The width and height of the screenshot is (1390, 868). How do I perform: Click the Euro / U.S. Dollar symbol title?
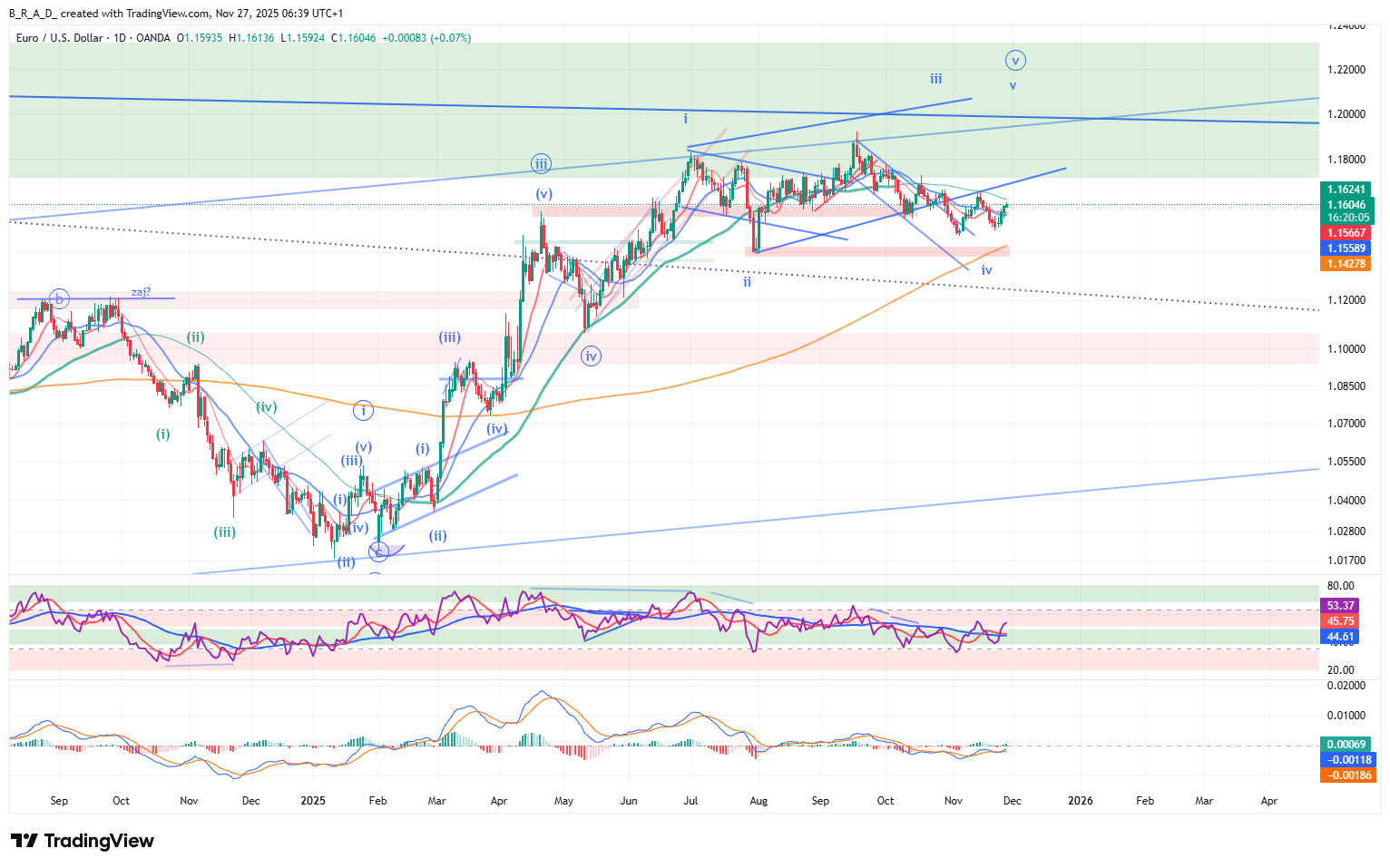click(59, 38)
